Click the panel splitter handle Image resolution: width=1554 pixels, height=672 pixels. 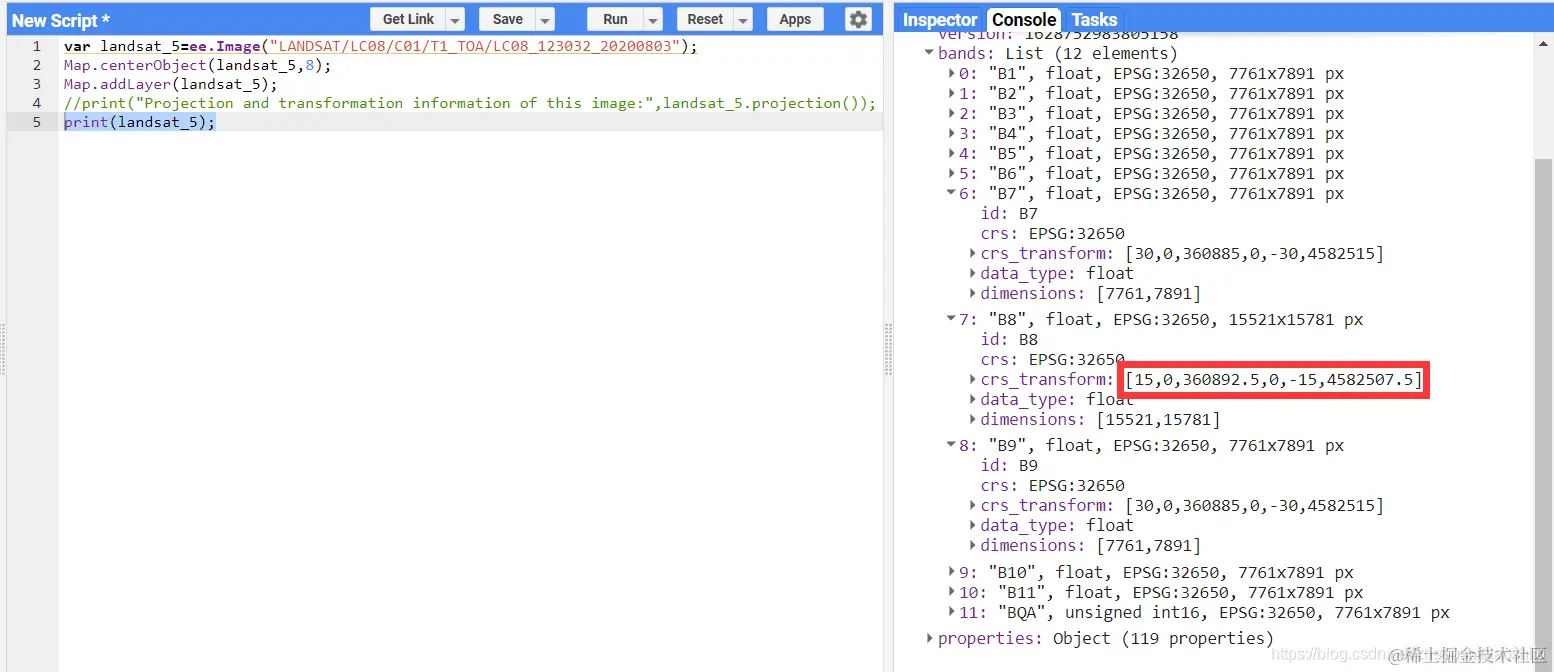click(888, 348)
